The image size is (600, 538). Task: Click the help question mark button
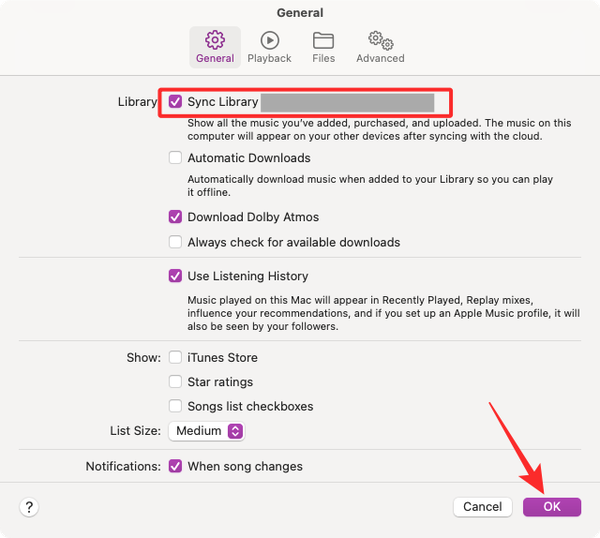click(29, 507)
